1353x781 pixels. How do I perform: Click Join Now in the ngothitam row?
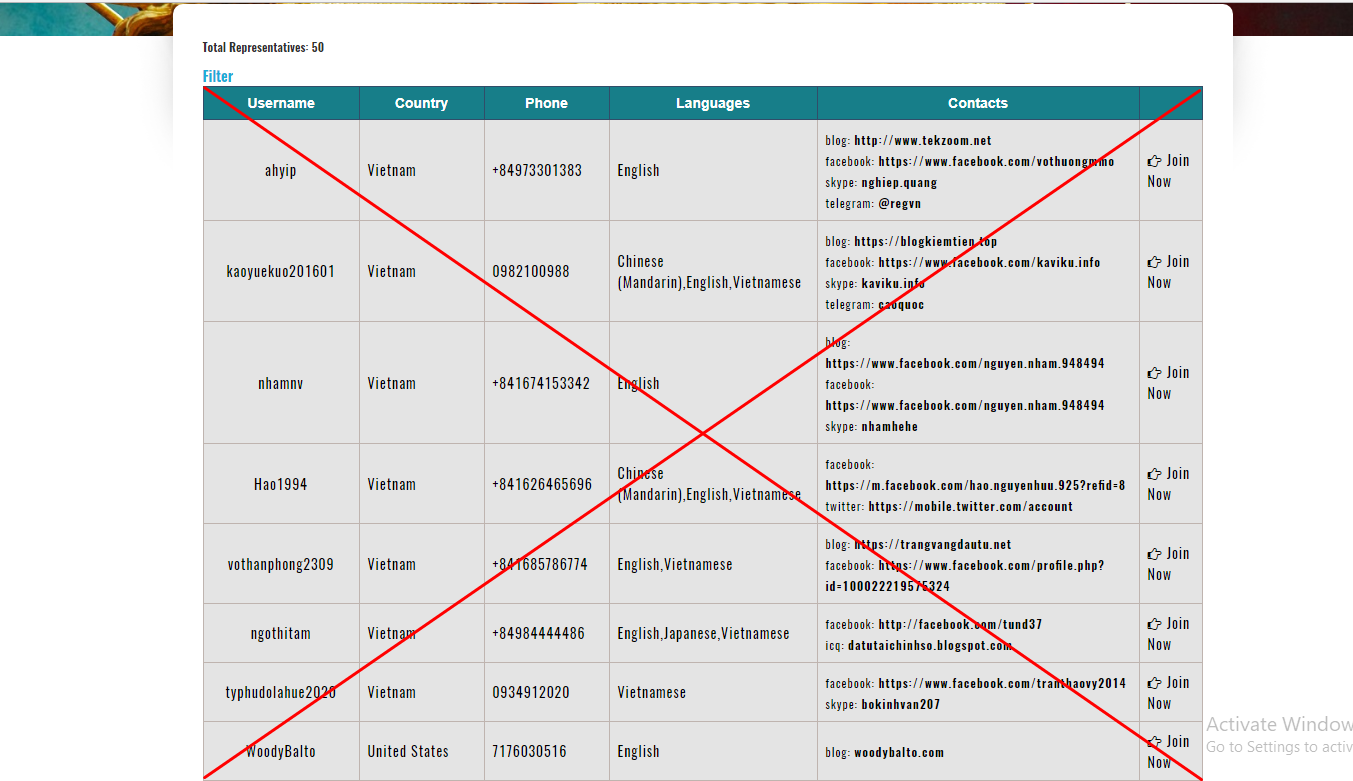[x=1168, y=634]
